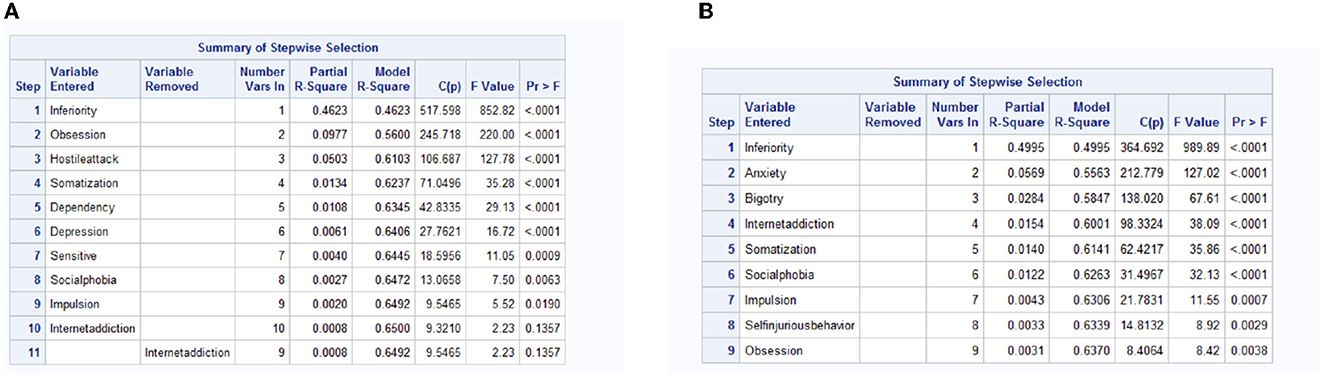Click the Summary of Stepwise Selection title in B
The image size is (1325, 378).
986,81
